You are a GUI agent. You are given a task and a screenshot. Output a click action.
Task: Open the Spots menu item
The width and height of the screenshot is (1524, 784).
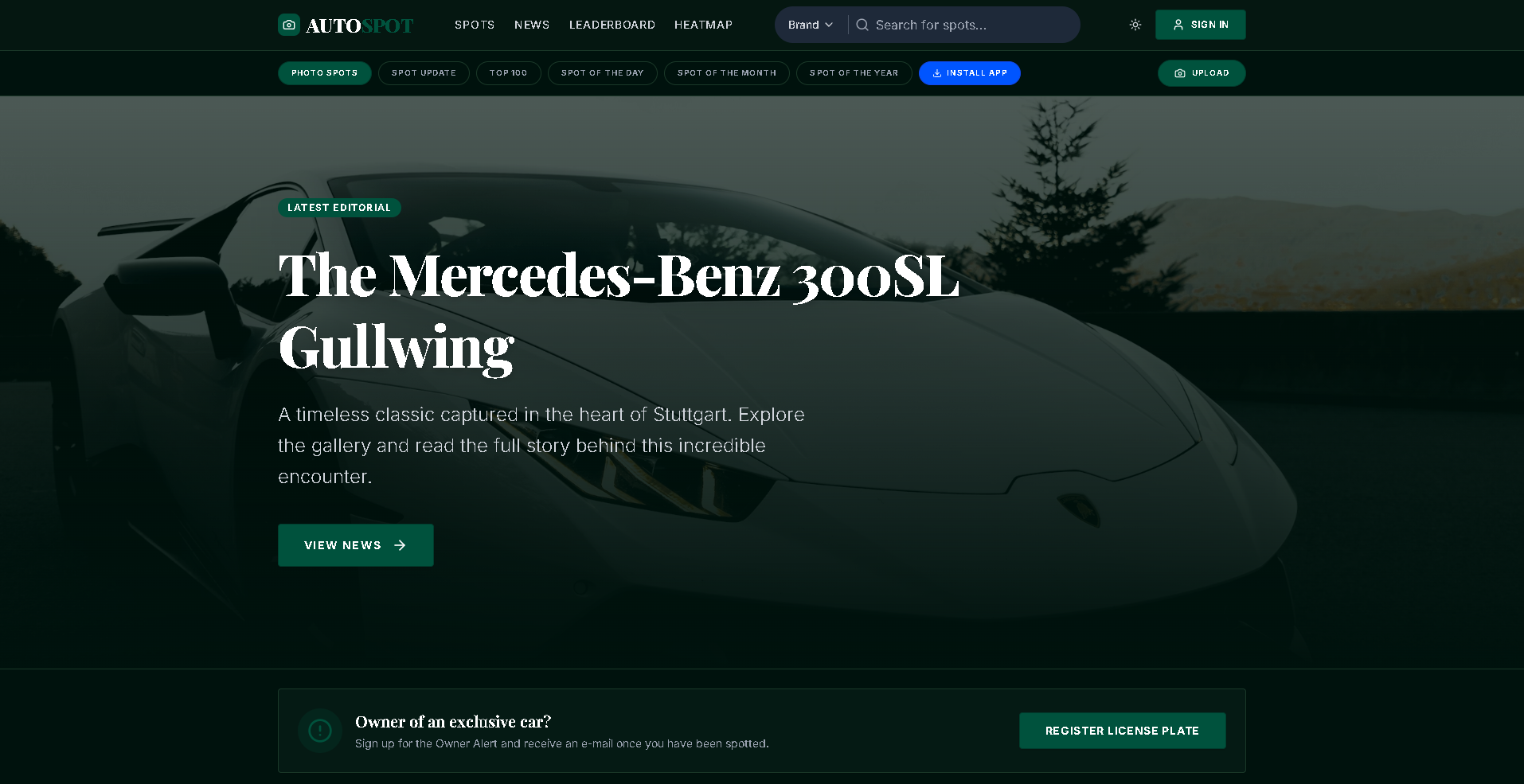click(475, 25)
